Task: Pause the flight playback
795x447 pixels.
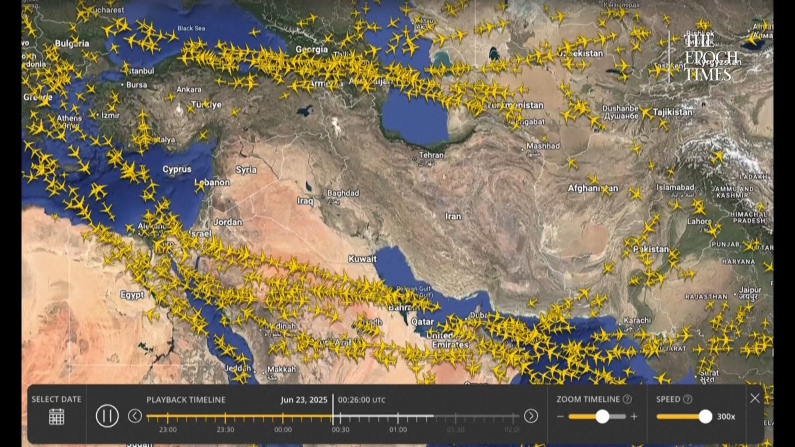Action: [107, 416]
